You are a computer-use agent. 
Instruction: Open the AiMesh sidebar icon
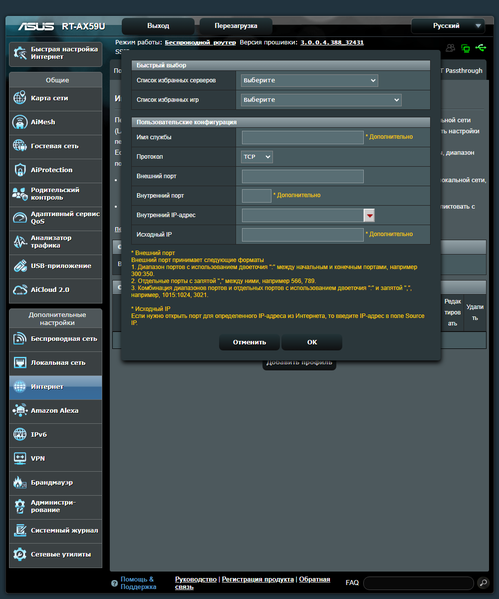pos(19,122)
